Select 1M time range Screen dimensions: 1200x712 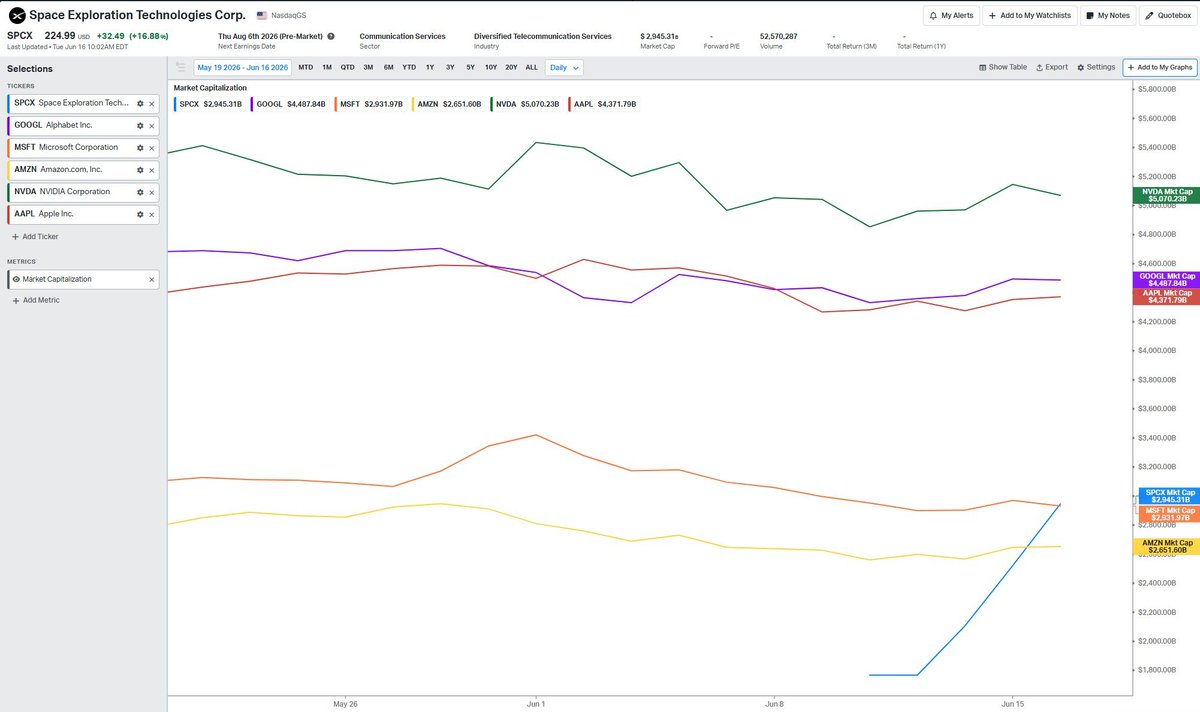coord(327,67)
